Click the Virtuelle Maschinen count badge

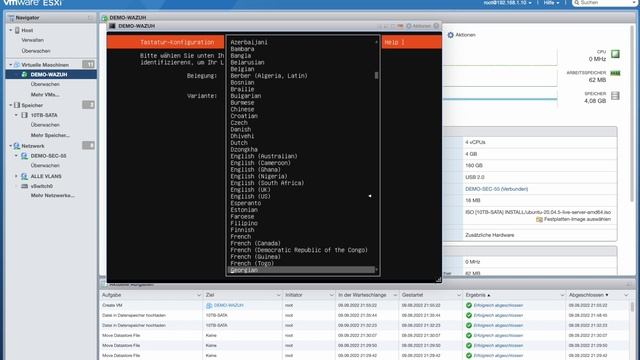click(x=88, y=64)
